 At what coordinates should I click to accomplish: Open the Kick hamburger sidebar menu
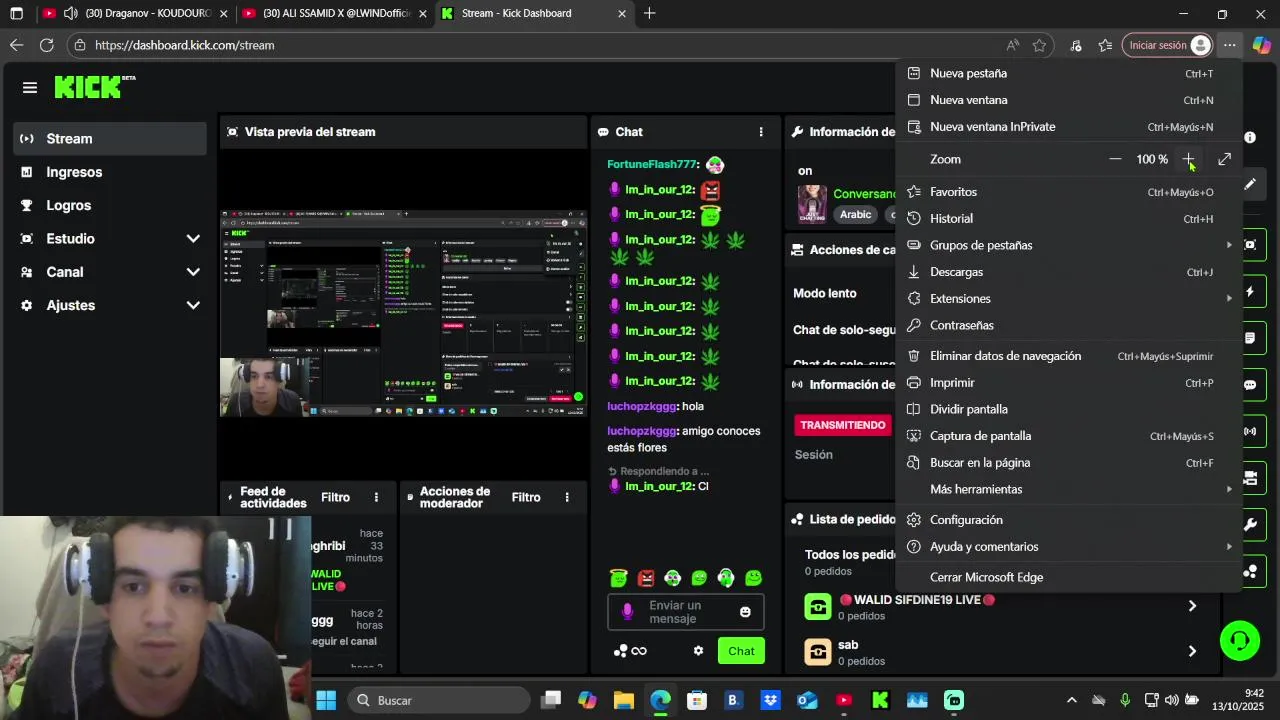tap(30, 88)
